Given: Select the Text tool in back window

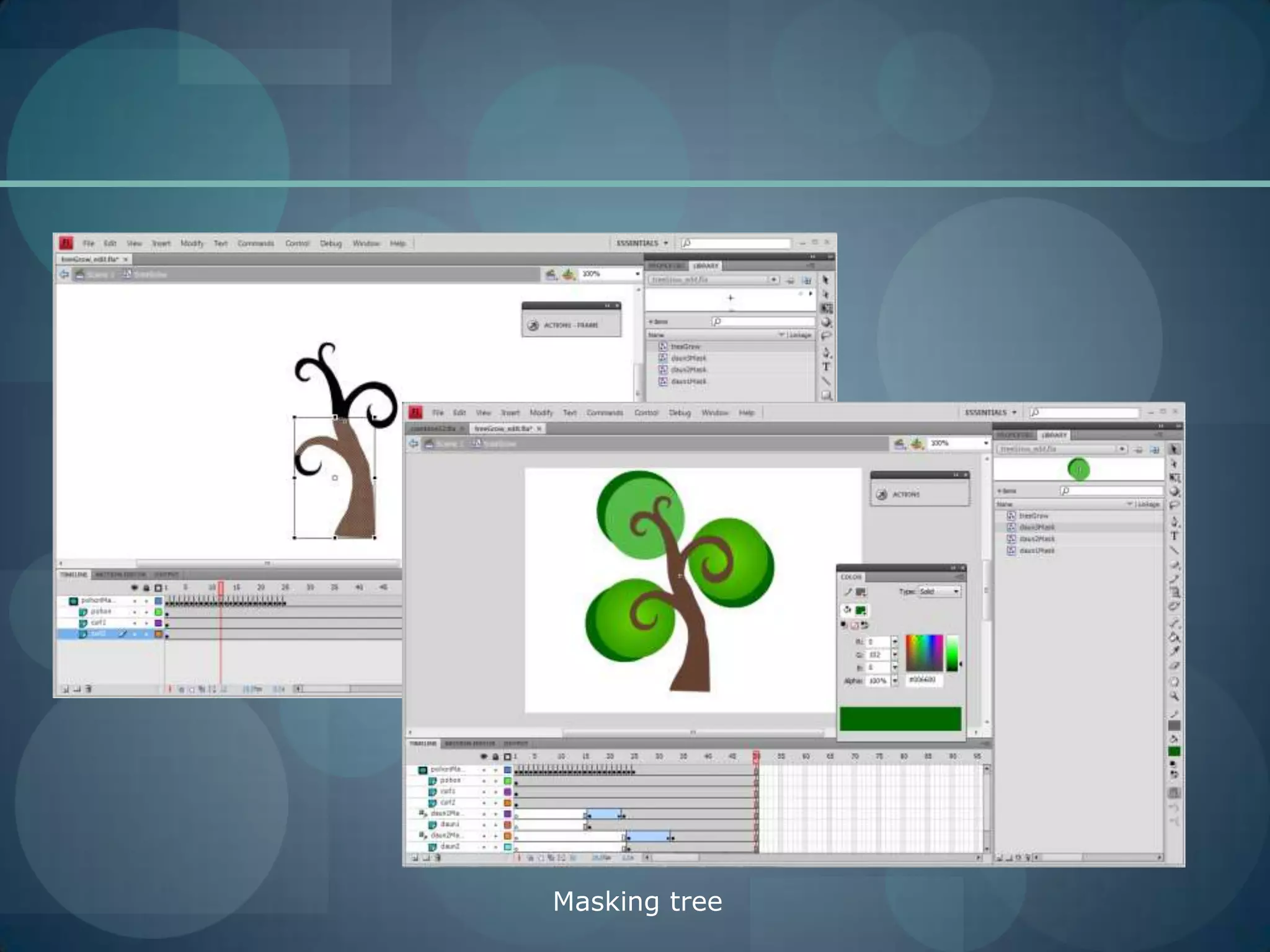Looking at the screenshot, I should click(x=826, y=367).
